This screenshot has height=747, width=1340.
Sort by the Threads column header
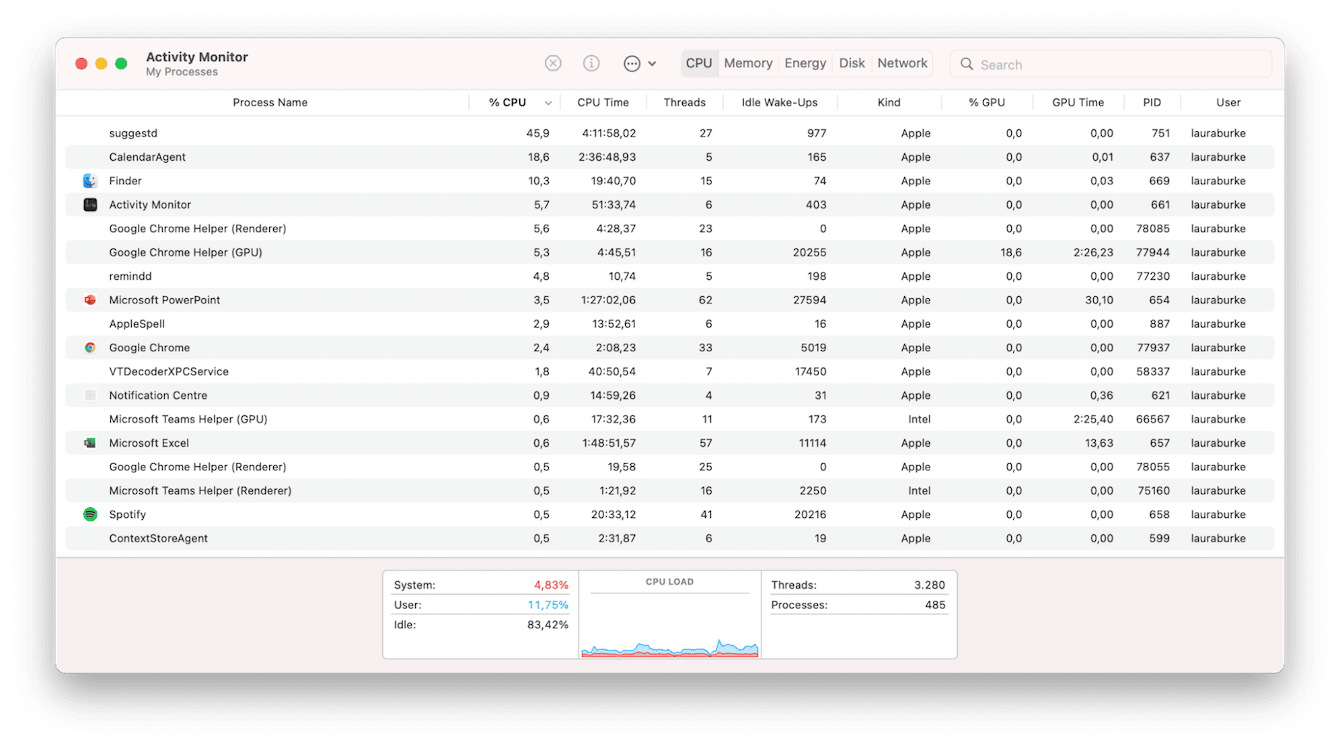pyautogui.click(x=685, y=102)
